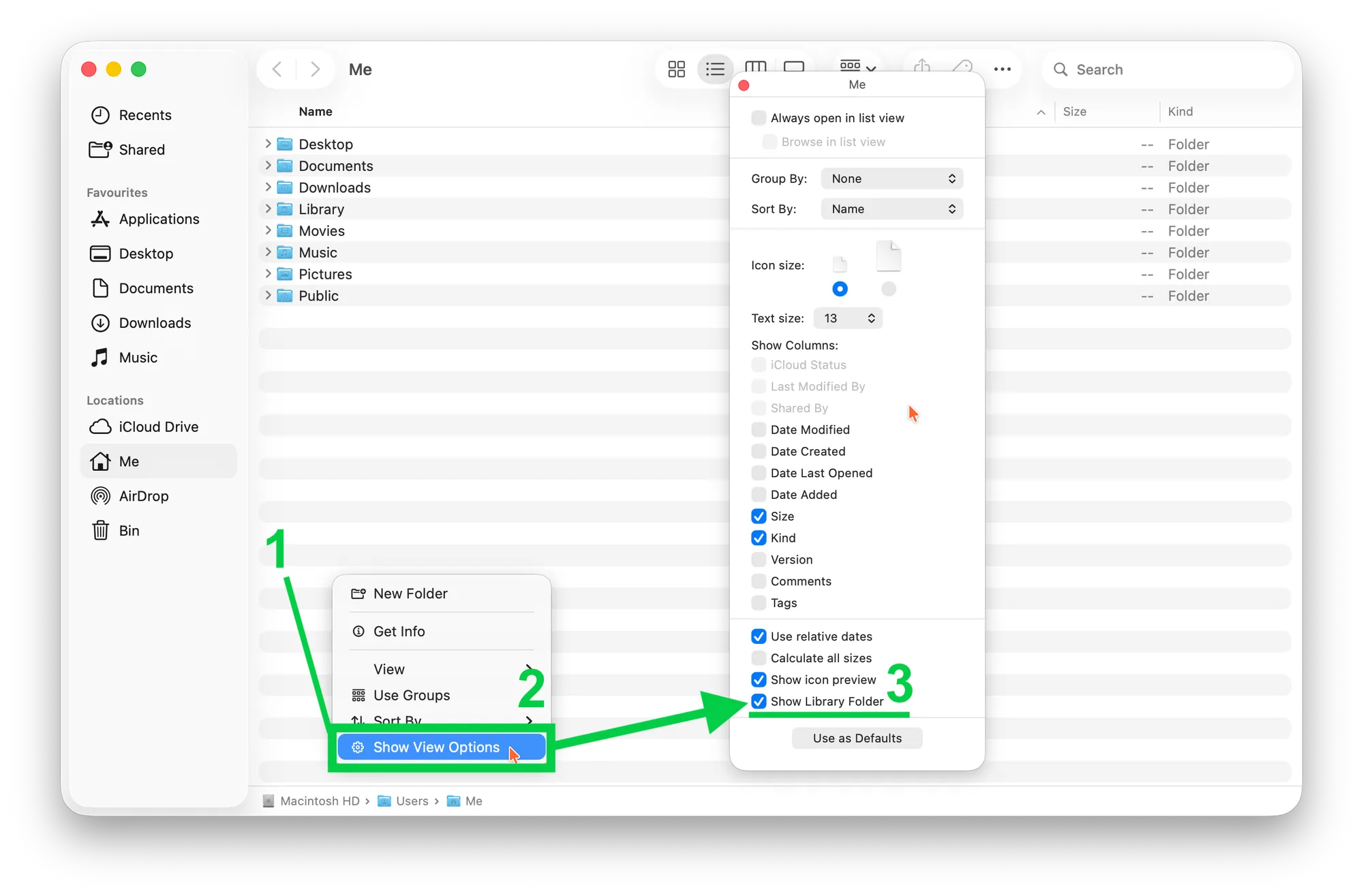Open Bin from sidebar
The image size is (1363, 896).
tap(129, 531)
